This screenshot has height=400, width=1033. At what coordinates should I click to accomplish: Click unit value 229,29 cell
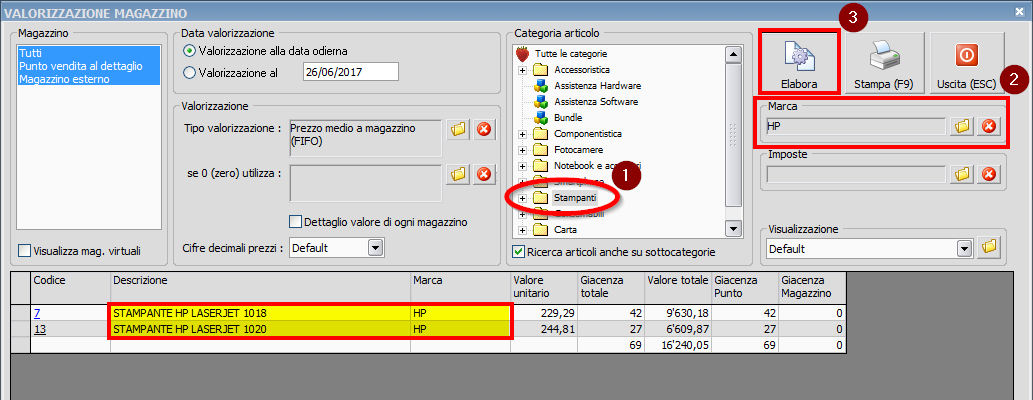544,312
